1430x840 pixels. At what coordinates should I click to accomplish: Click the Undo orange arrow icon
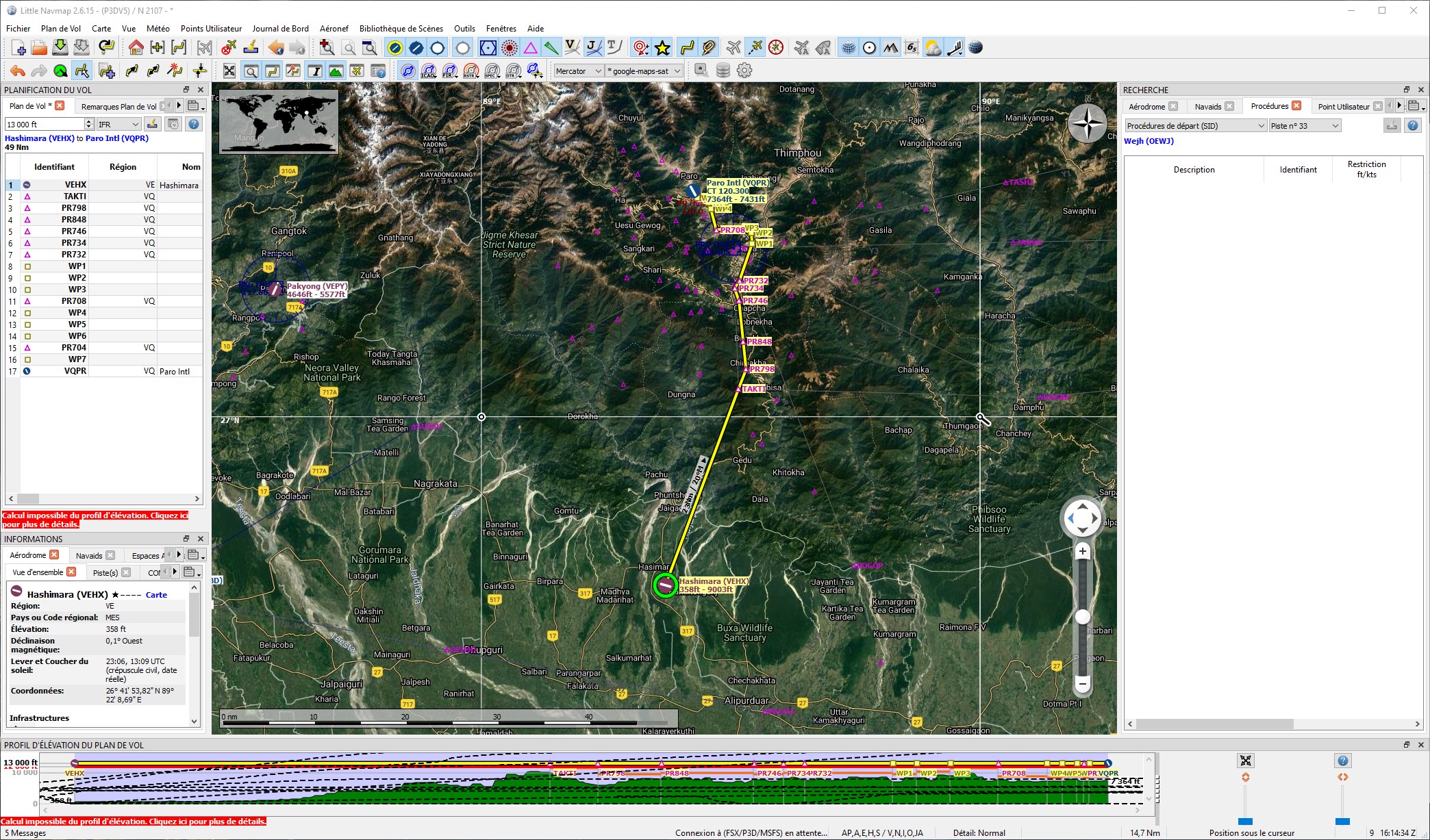tap(17, 71)
